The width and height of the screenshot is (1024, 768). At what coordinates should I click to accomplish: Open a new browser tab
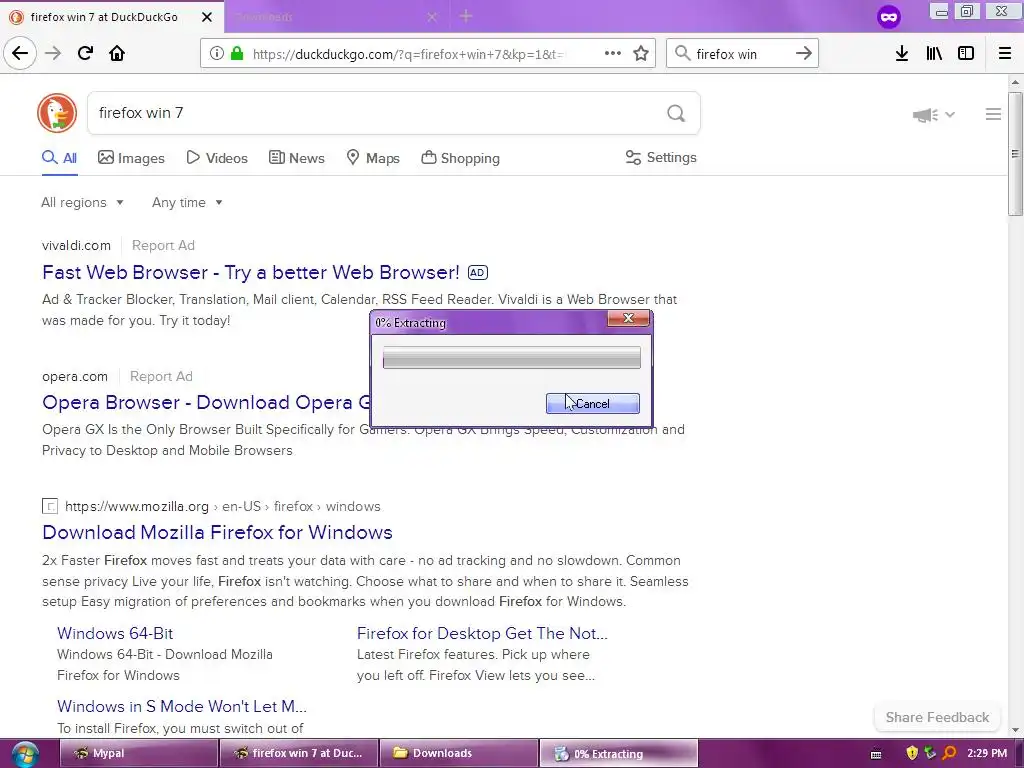[466, 16]
